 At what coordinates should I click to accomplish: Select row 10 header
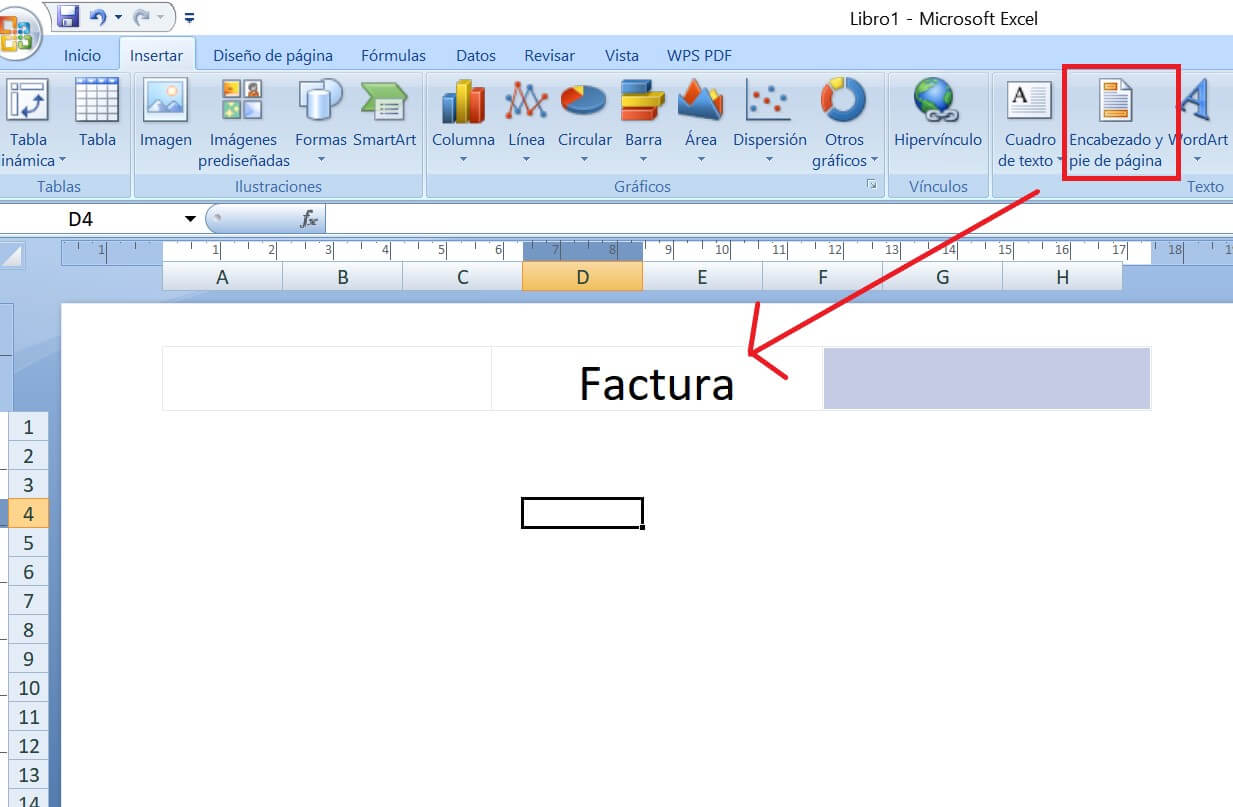coord(28,688)
